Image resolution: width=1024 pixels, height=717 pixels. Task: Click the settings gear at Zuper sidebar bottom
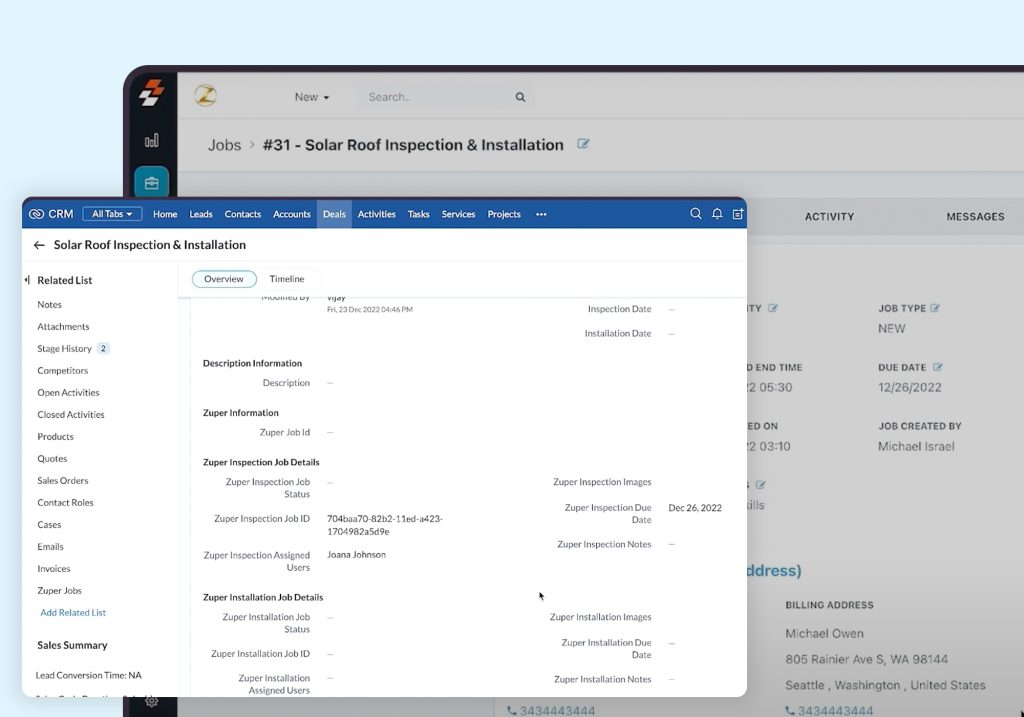coord(152,701)
